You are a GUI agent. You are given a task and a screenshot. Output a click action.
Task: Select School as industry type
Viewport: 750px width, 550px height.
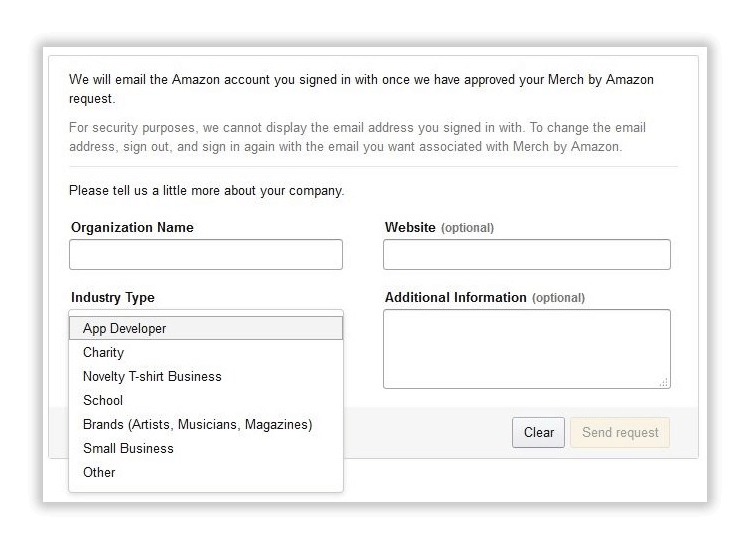pos(206,400)
